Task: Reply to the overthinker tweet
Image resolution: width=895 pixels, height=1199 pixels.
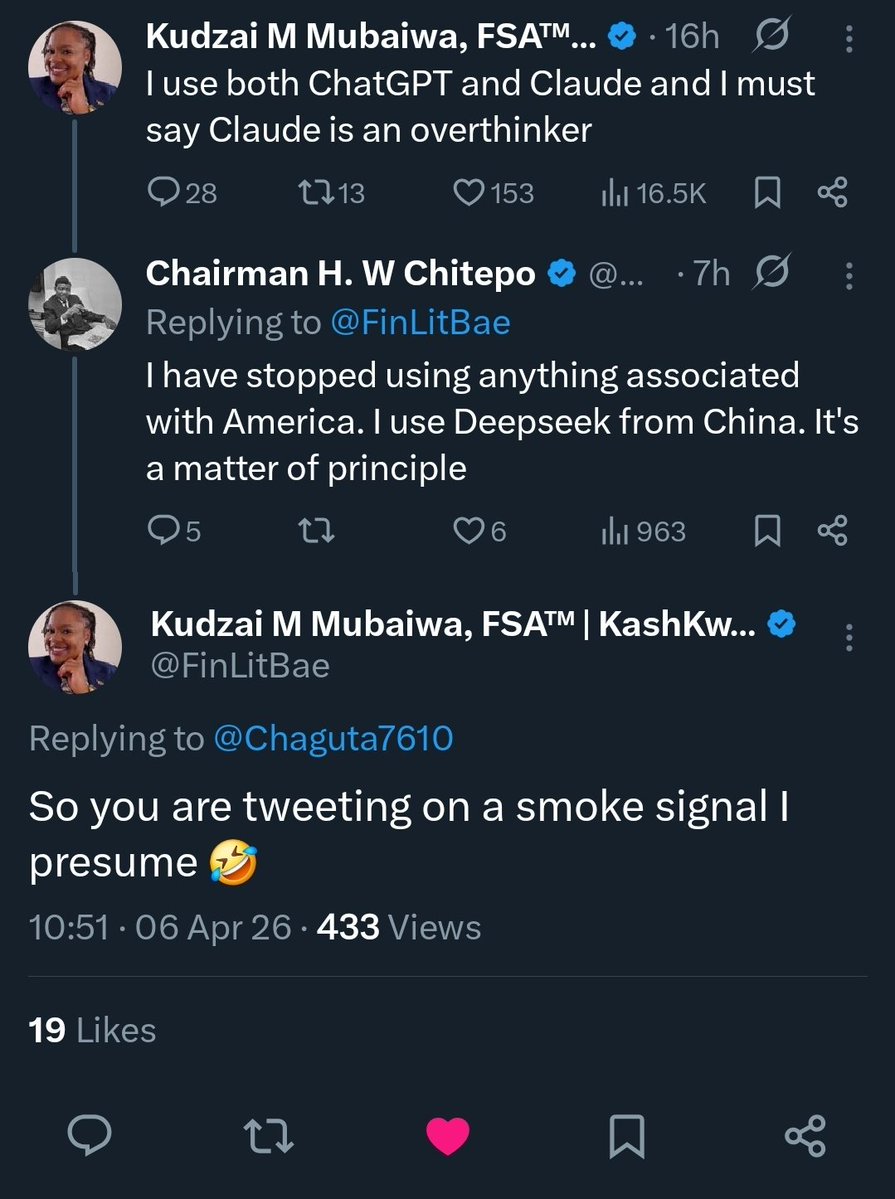Action: pyautogui.click(x=163, y=192)
